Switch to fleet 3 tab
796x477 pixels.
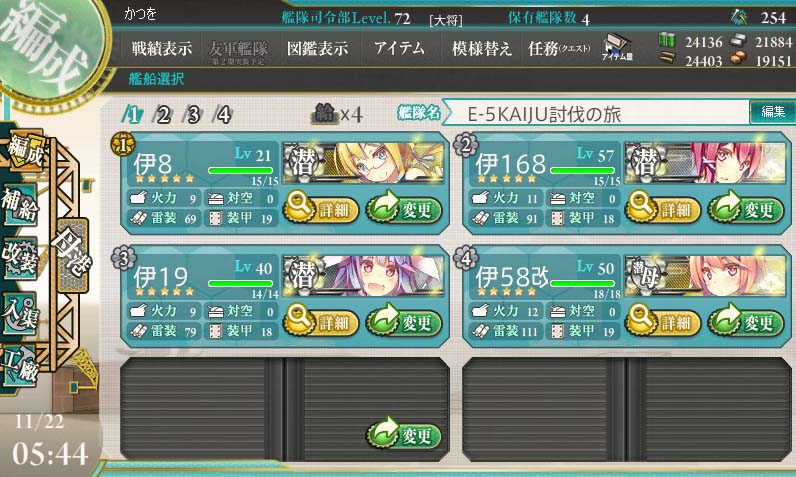[193, 115]
